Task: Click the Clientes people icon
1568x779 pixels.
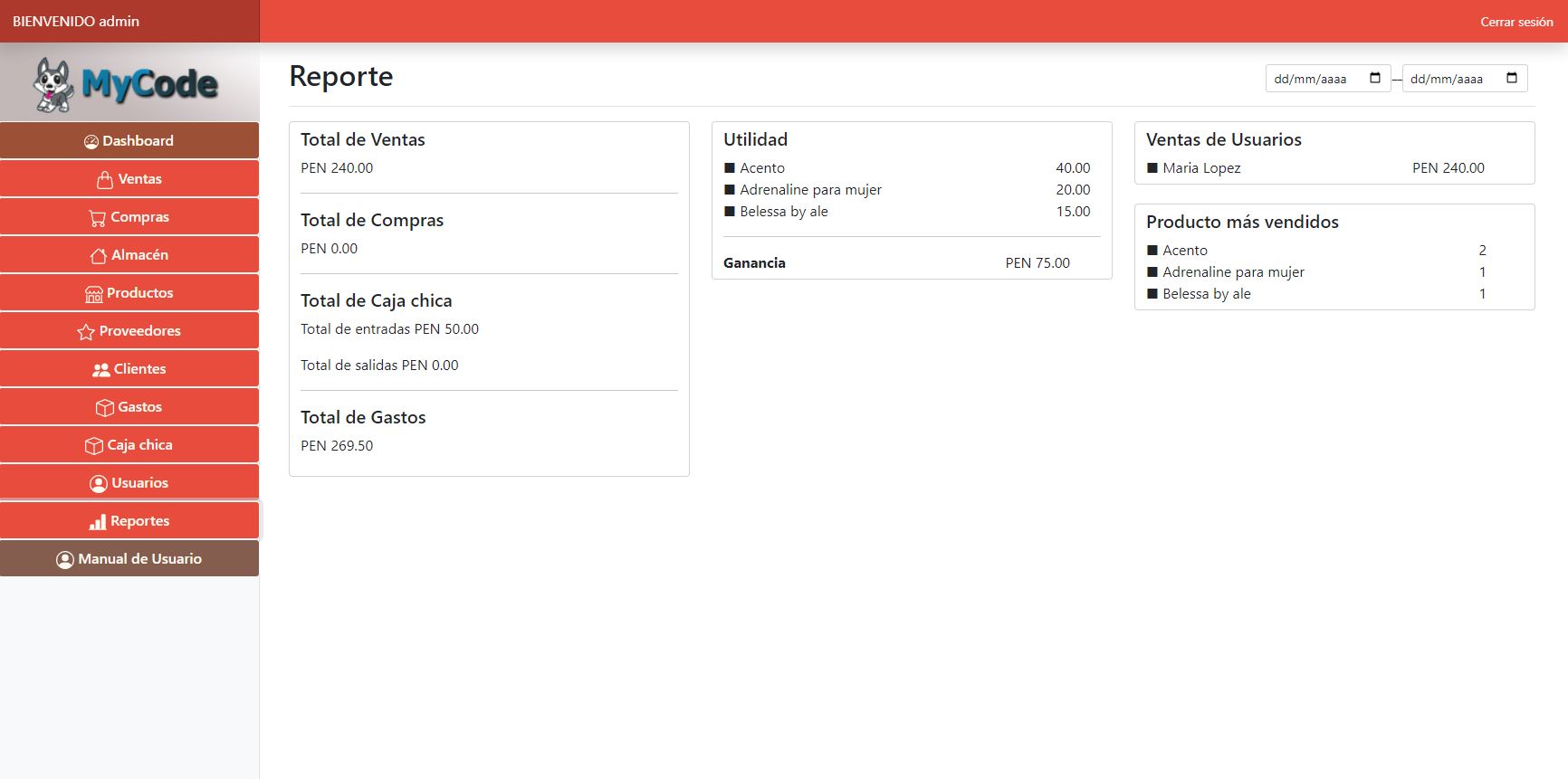Action: 100,369
